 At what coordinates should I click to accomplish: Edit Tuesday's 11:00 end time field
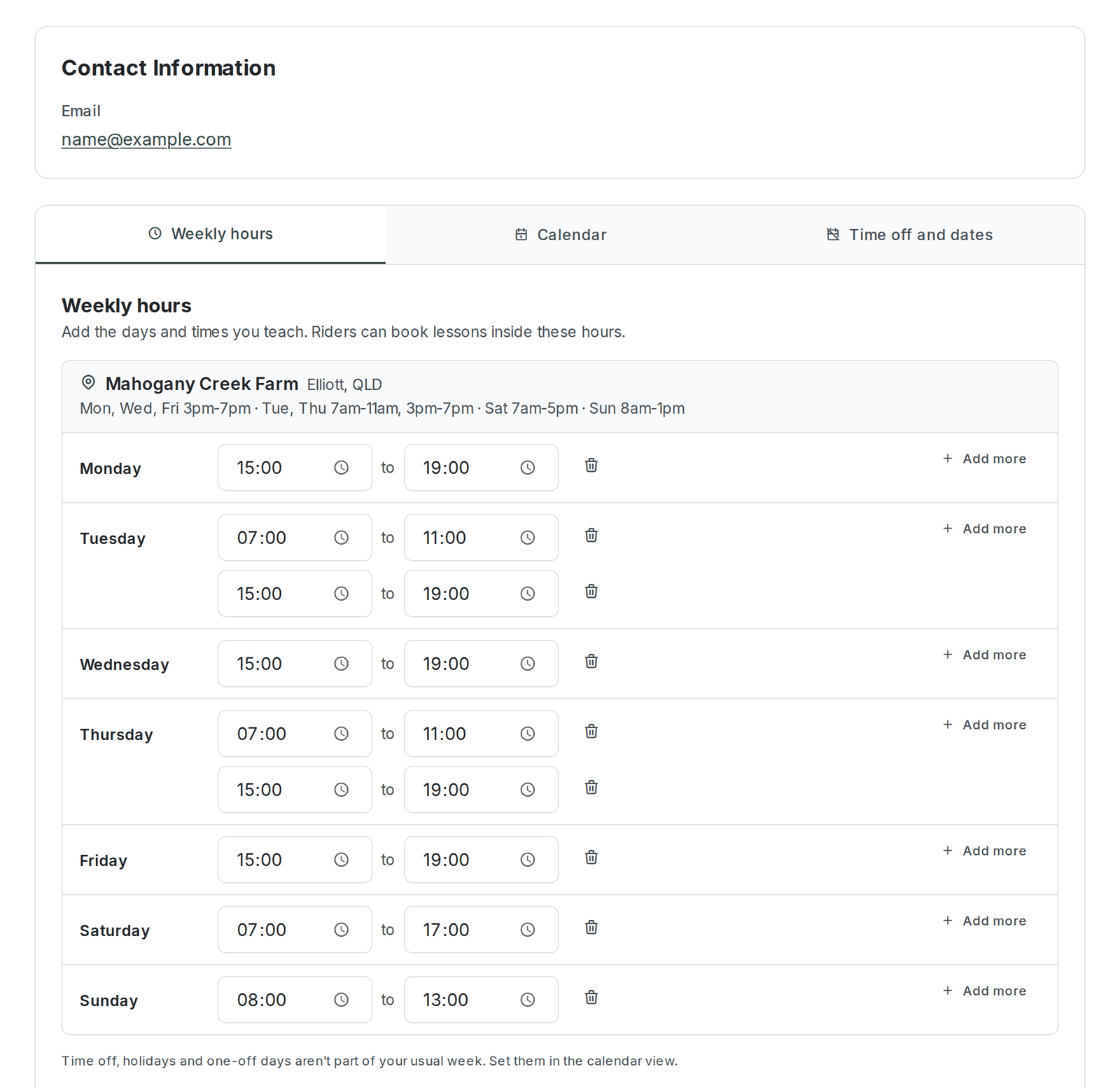[x=481, y=538]
